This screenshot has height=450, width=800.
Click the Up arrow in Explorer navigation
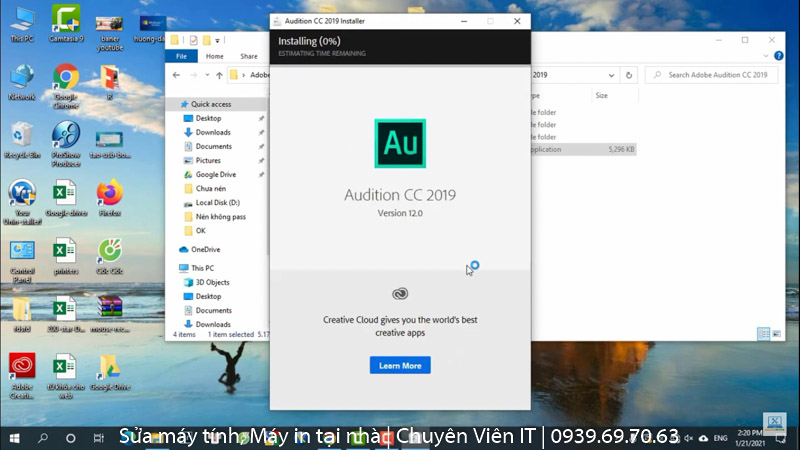219,75
